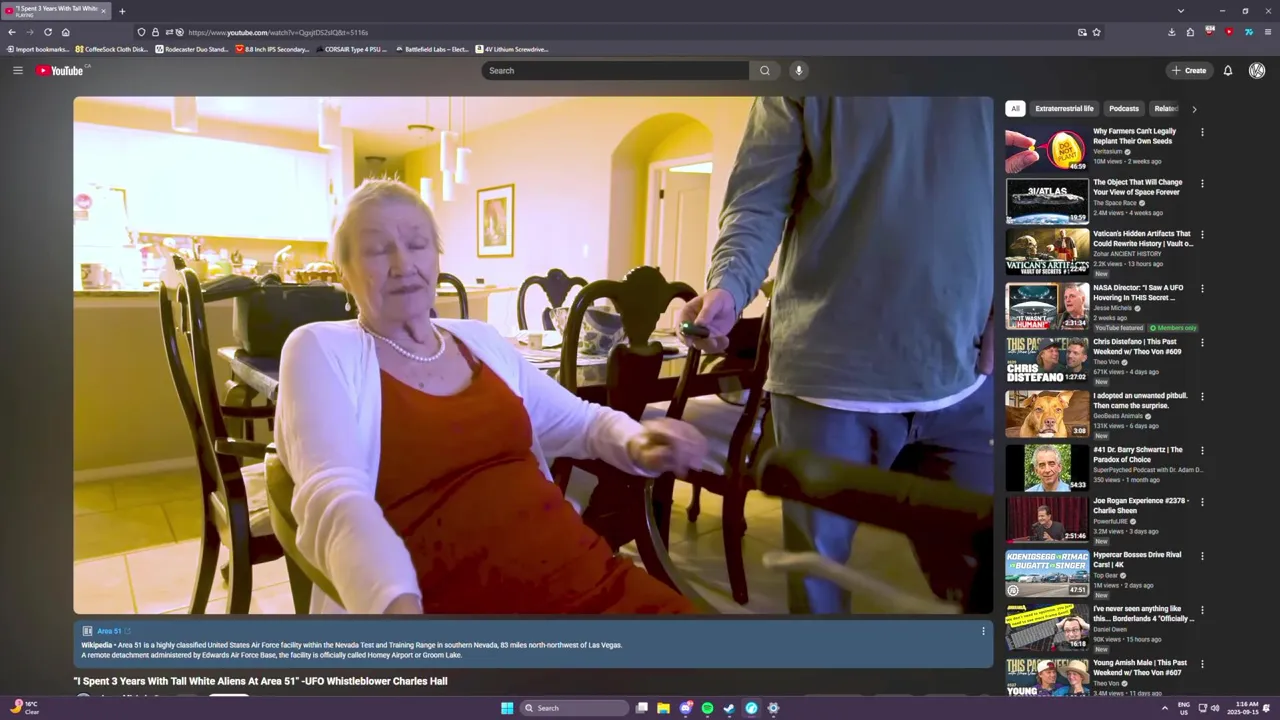Go back with the browser back arrow
This screenshot has width=1280, height=720.
[x=12, y=32]
